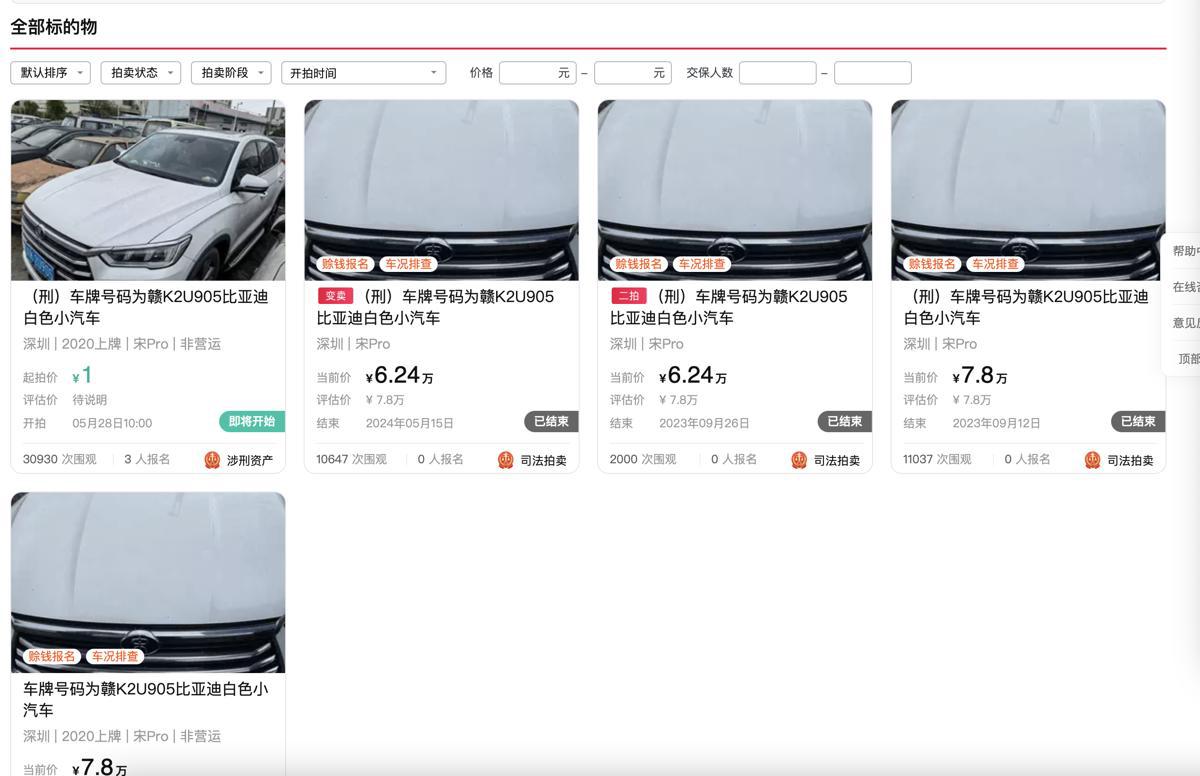Click the maximum price input field

pos(632,73)
